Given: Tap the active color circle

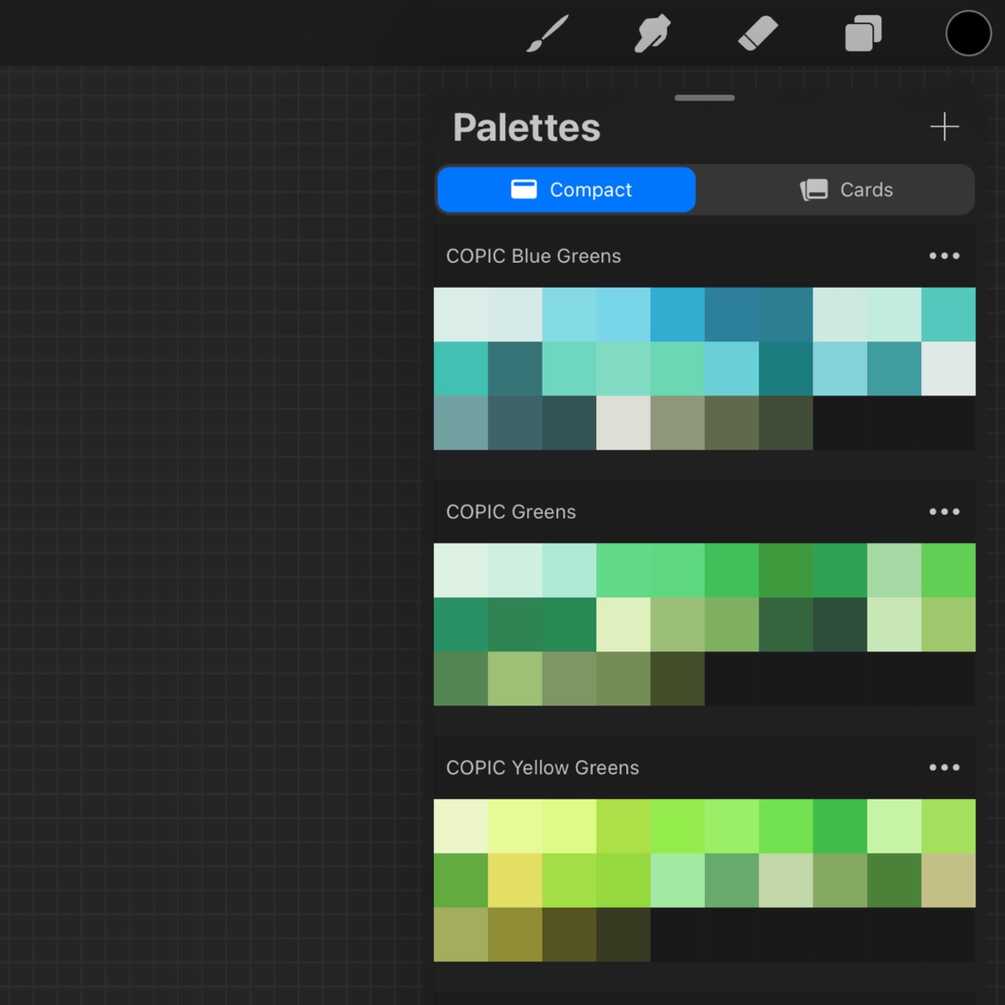Looking at the screenshot, I should coord(968,33).
